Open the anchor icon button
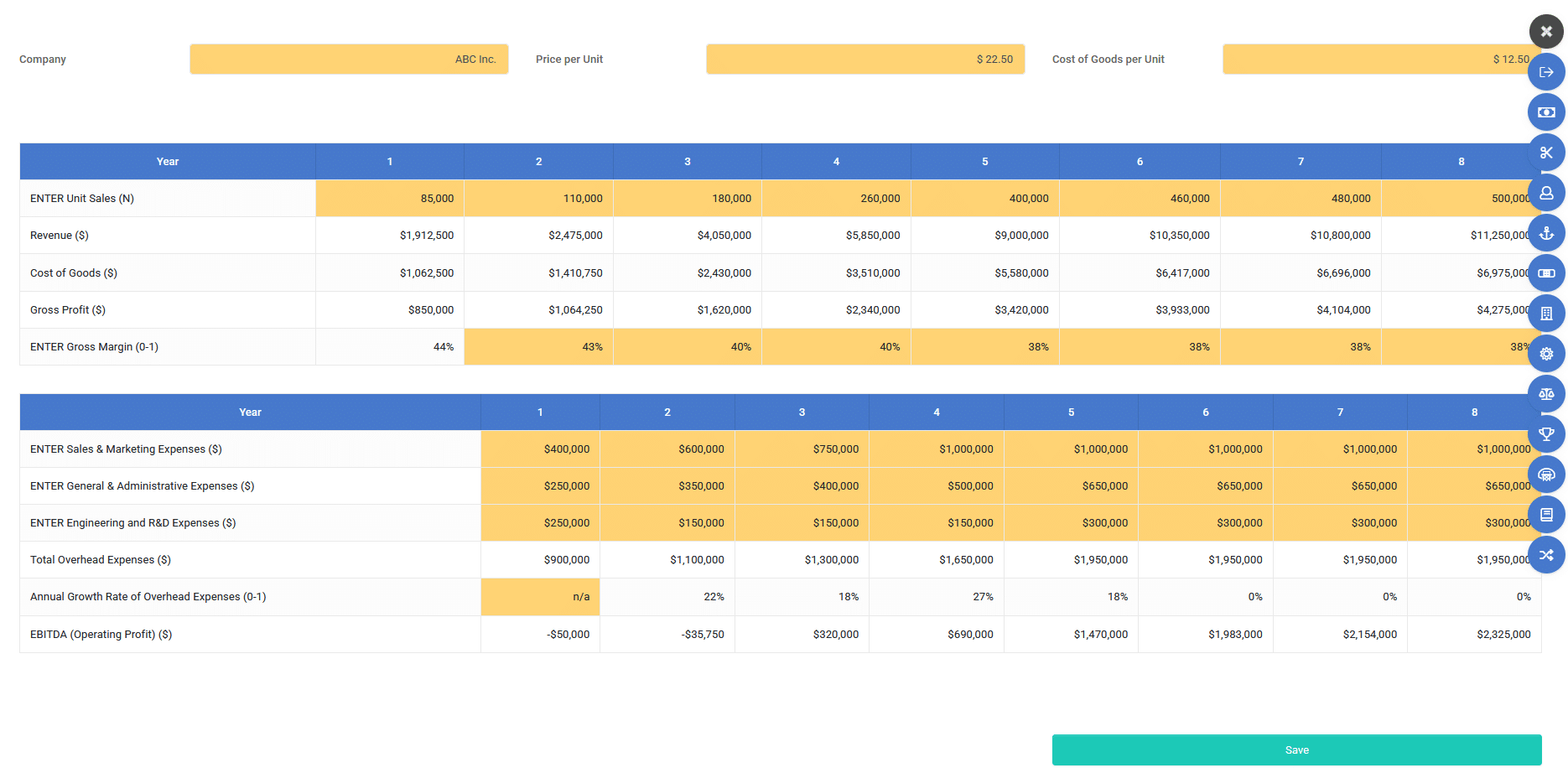The height and width of the screenshot is (773, 1568). point(1546,233)
